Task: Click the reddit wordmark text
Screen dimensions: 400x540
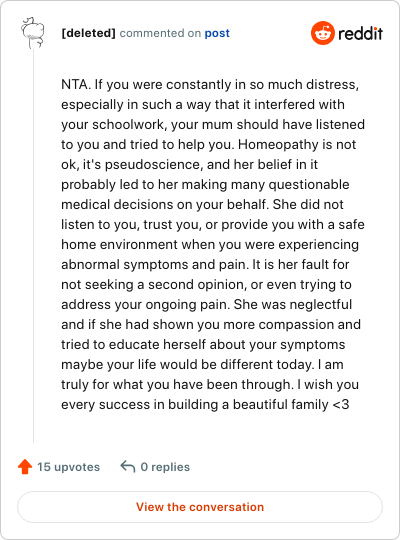Action: click(x=360, y=33)
